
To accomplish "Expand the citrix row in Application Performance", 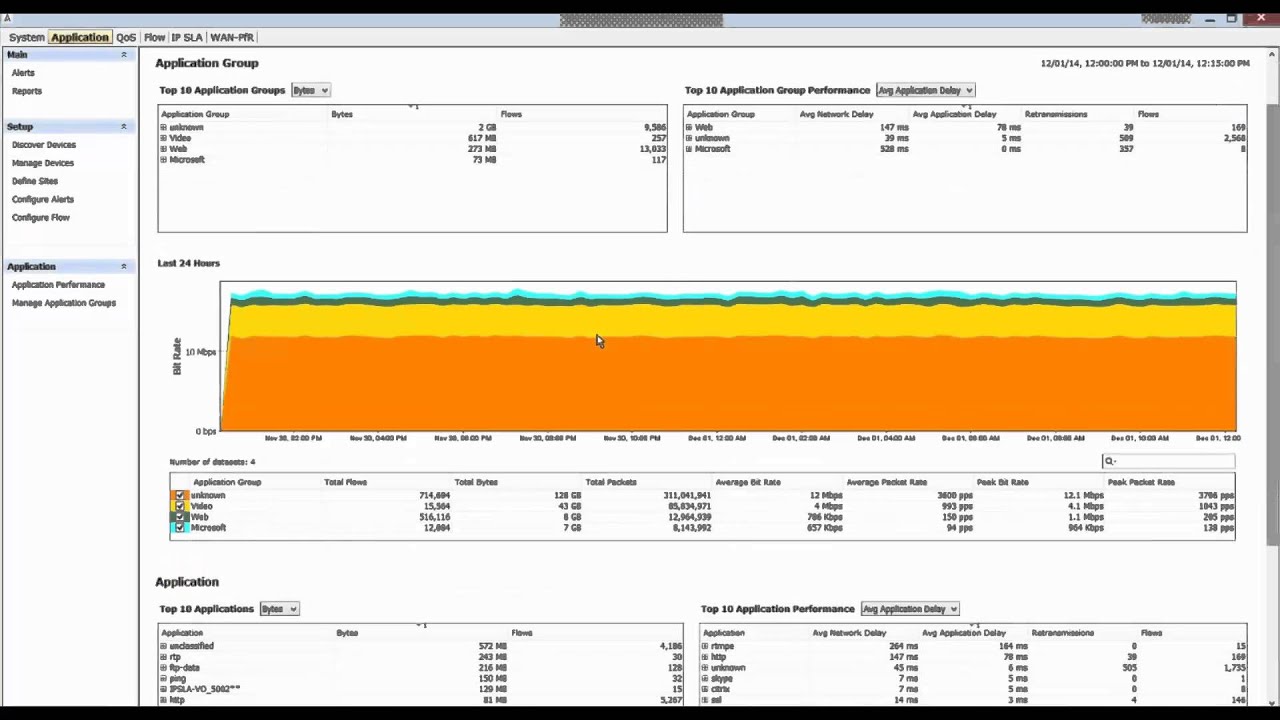I will [705, 690].
